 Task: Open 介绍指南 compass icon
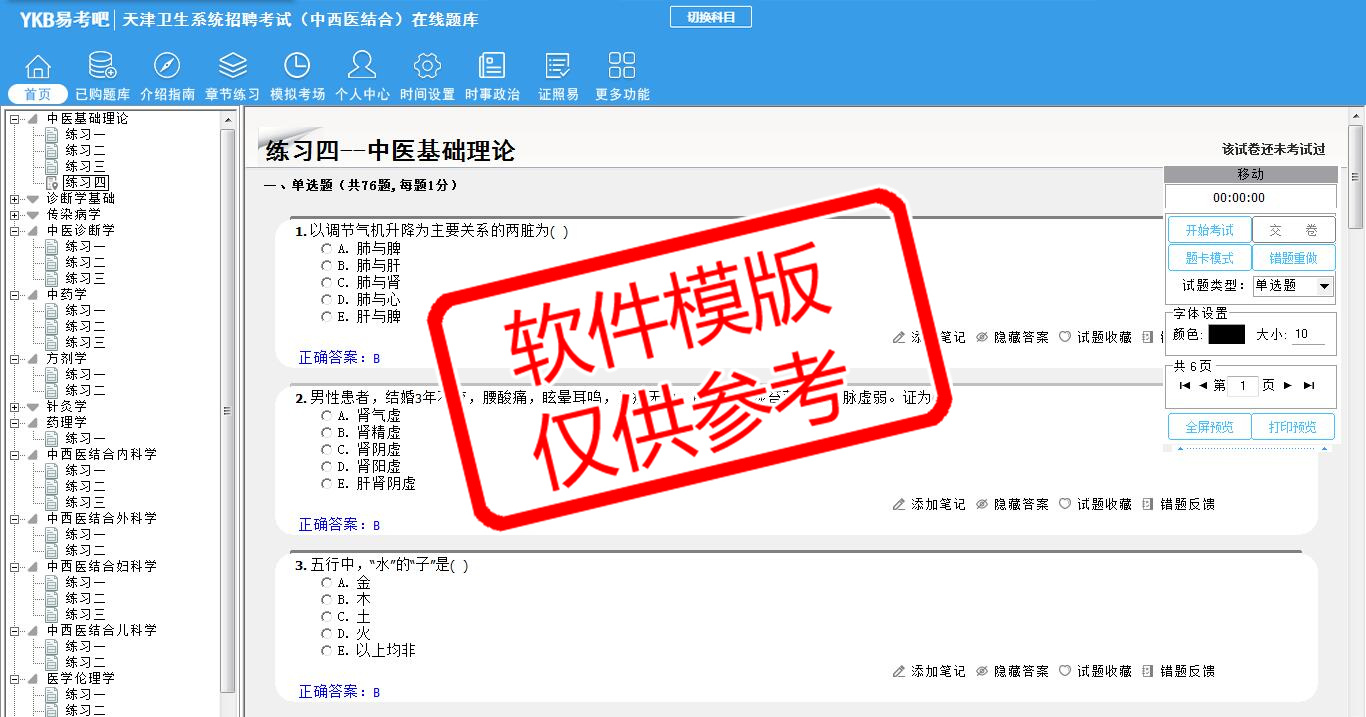point(167,67)
